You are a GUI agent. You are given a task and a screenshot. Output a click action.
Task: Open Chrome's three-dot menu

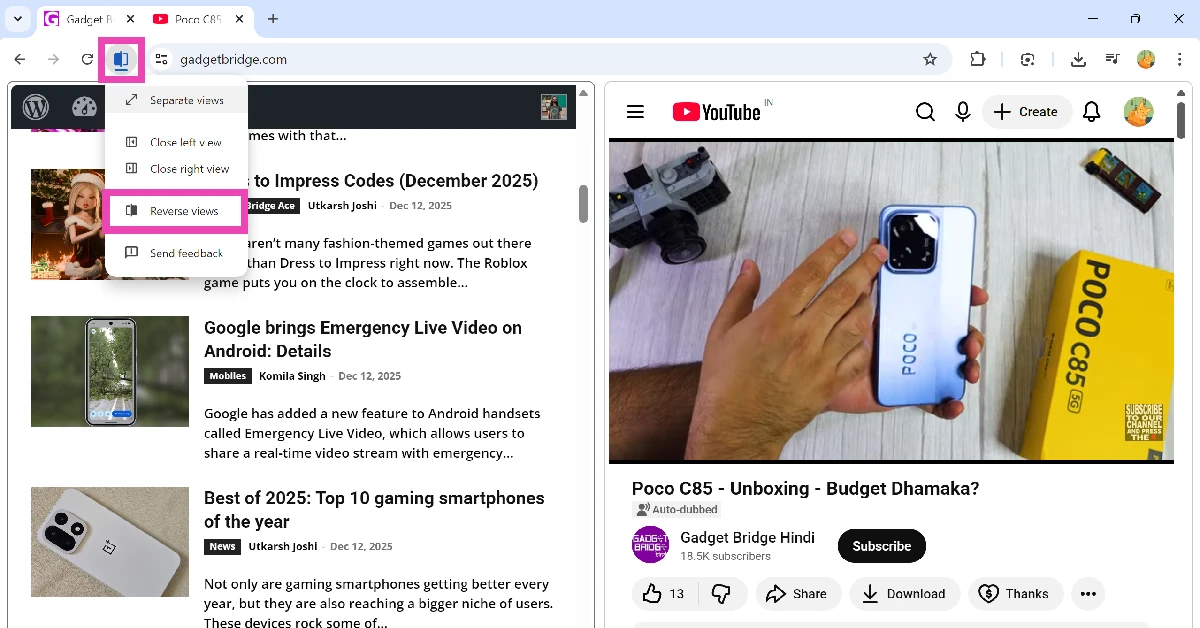pyautogui.click(x=1180, y=59)
